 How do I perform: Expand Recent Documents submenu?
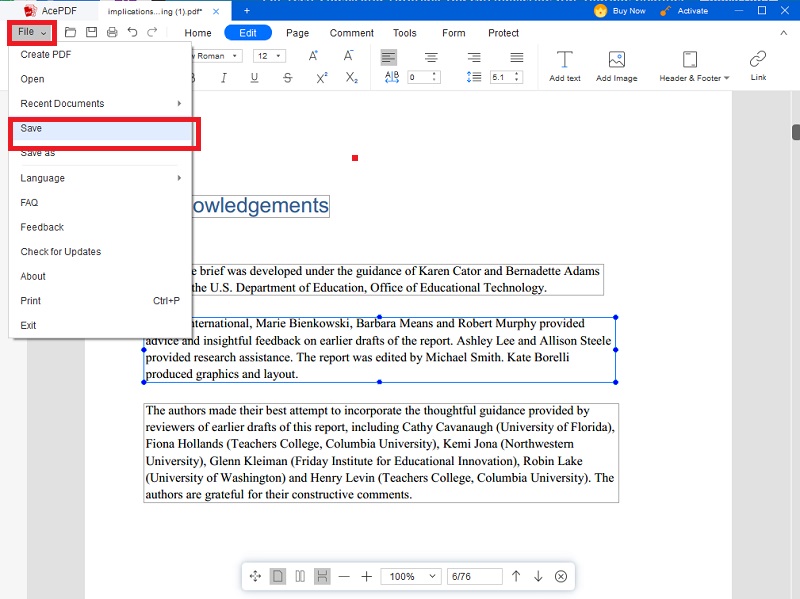101,104
